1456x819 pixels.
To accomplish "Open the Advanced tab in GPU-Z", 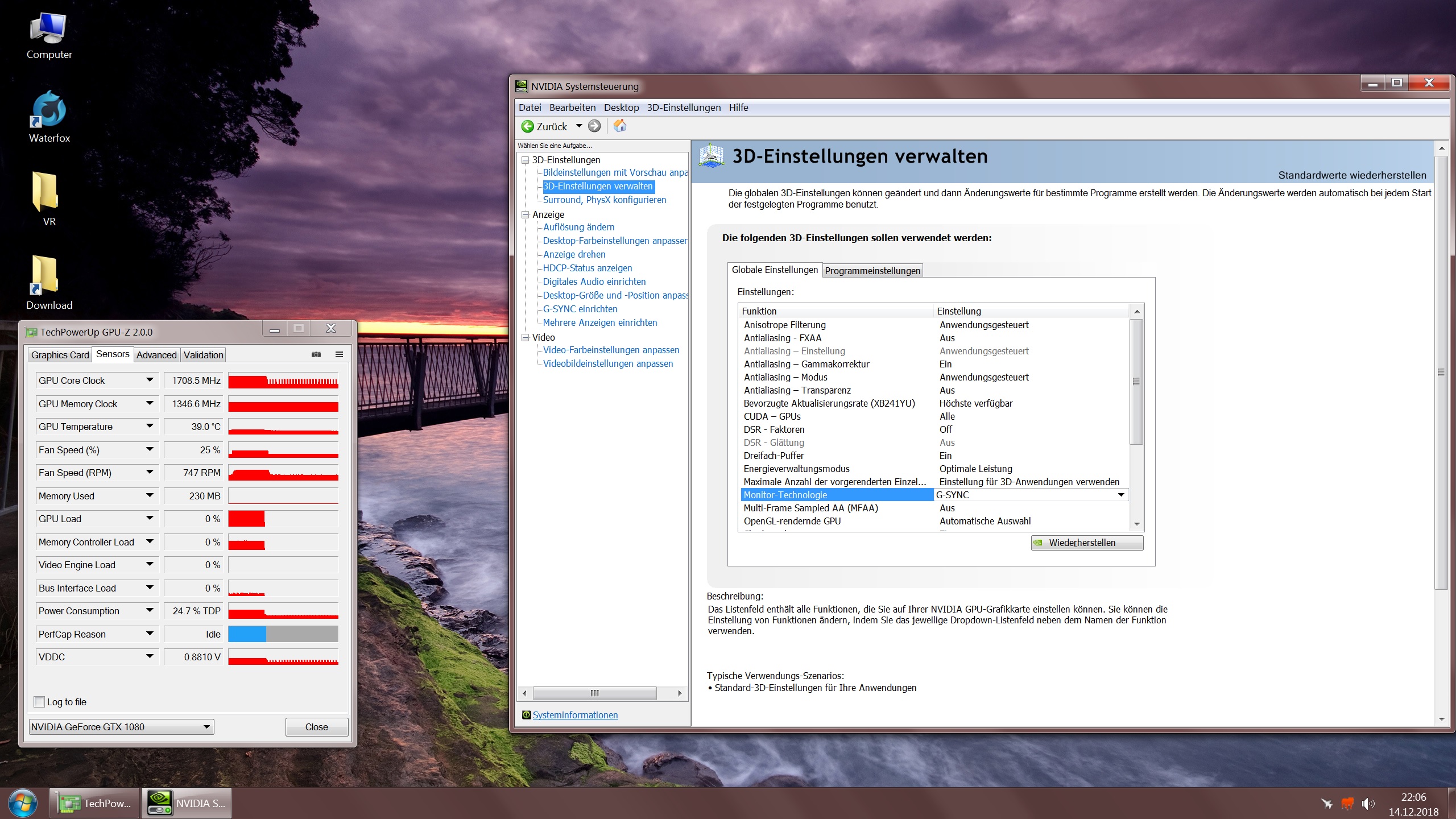I will point(156,355).
